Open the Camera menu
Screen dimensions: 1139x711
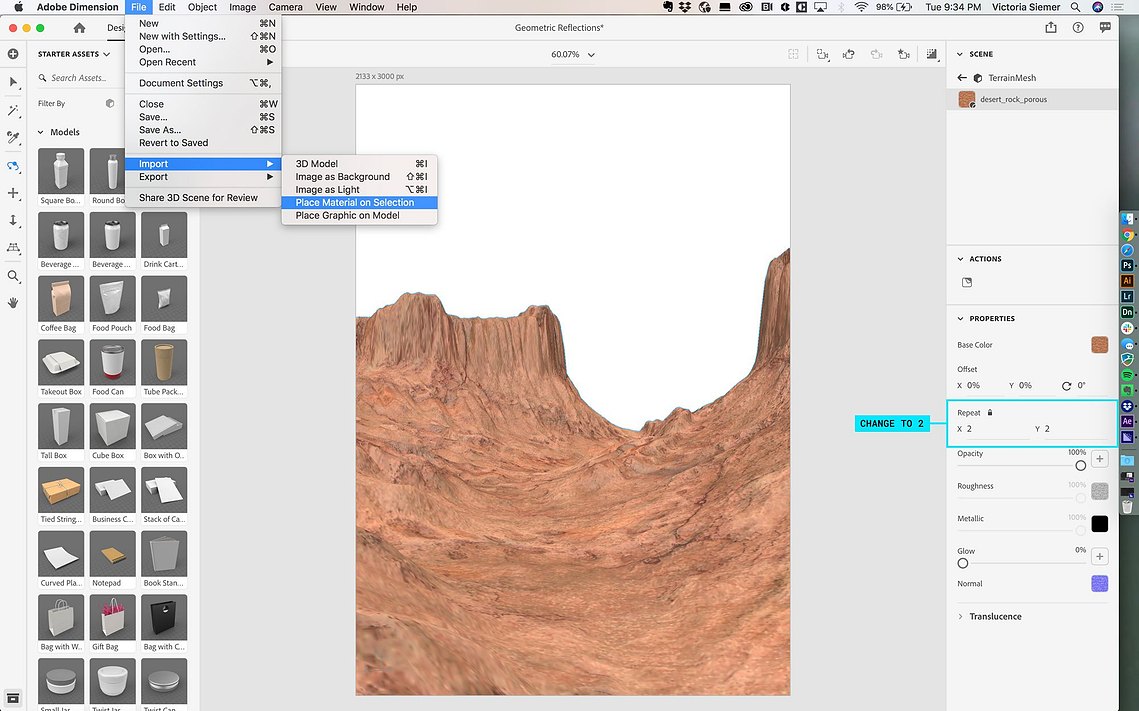(x=285, y=7)
